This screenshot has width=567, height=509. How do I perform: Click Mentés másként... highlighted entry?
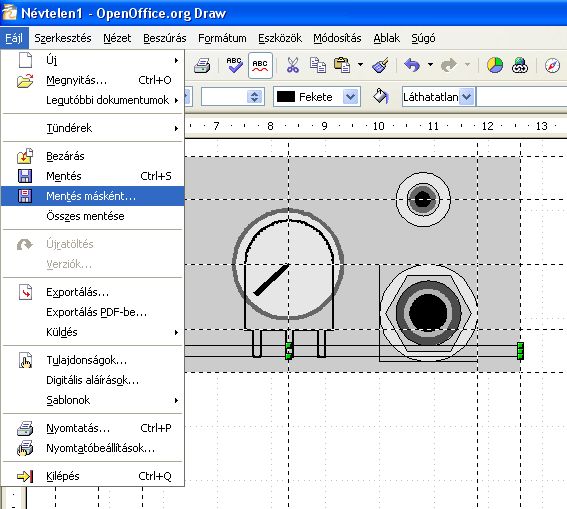click(93, 196)
